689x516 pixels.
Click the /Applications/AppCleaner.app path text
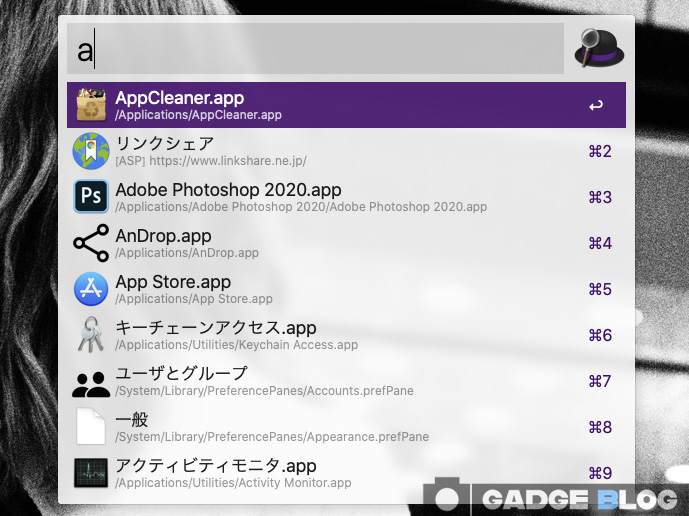point(198,115)
